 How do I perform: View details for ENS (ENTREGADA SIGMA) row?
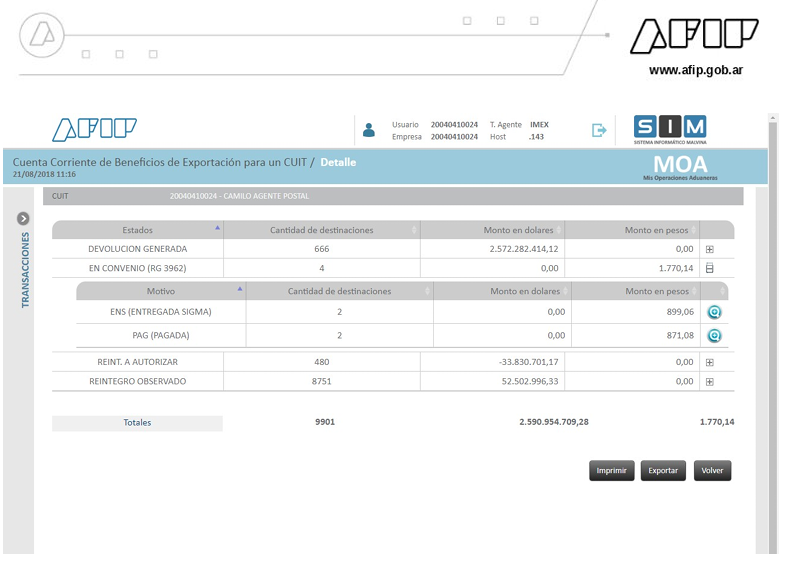click(x=714, y=312)
